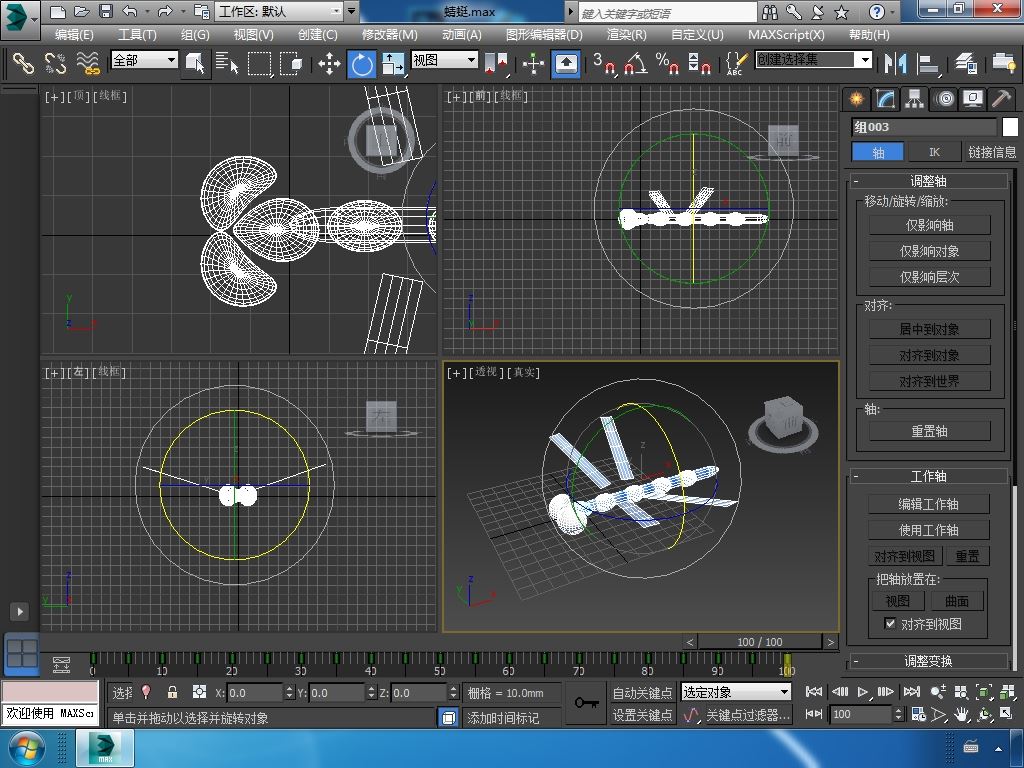Activate Select and Scale tool
Image resolution: width=1024 pixels, height=768 pixels.
tap(392, 63)
